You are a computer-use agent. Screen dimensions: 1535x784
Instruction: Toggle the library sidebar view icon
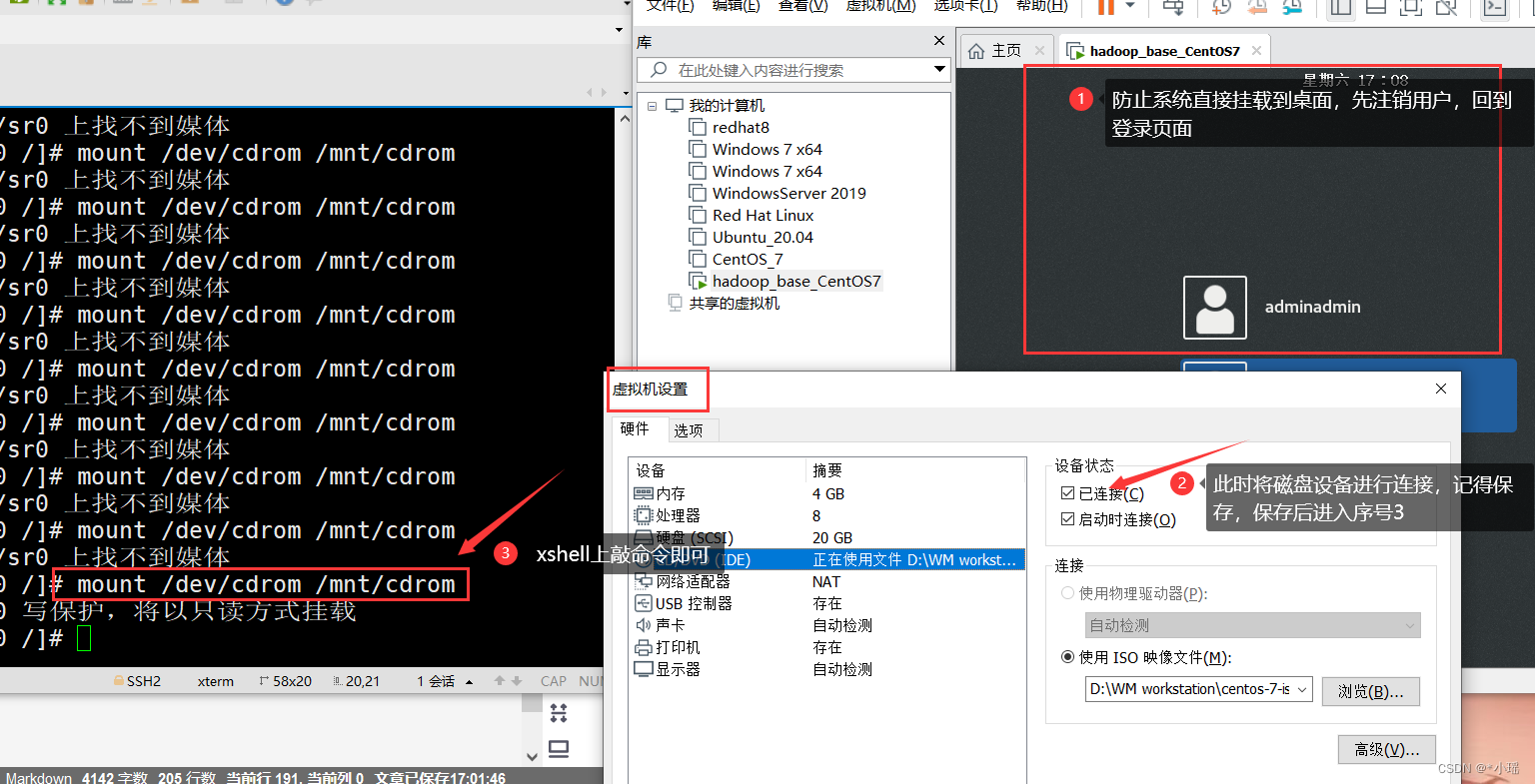1340,7
